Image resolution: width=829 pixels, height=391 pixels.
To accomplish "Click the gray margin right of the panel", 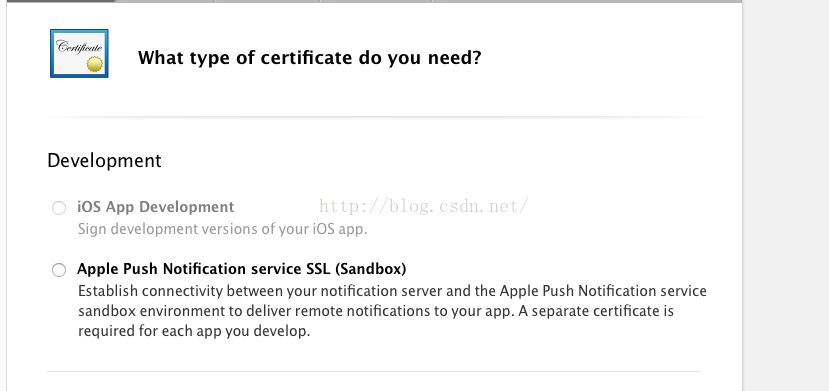I will point(786,196).
